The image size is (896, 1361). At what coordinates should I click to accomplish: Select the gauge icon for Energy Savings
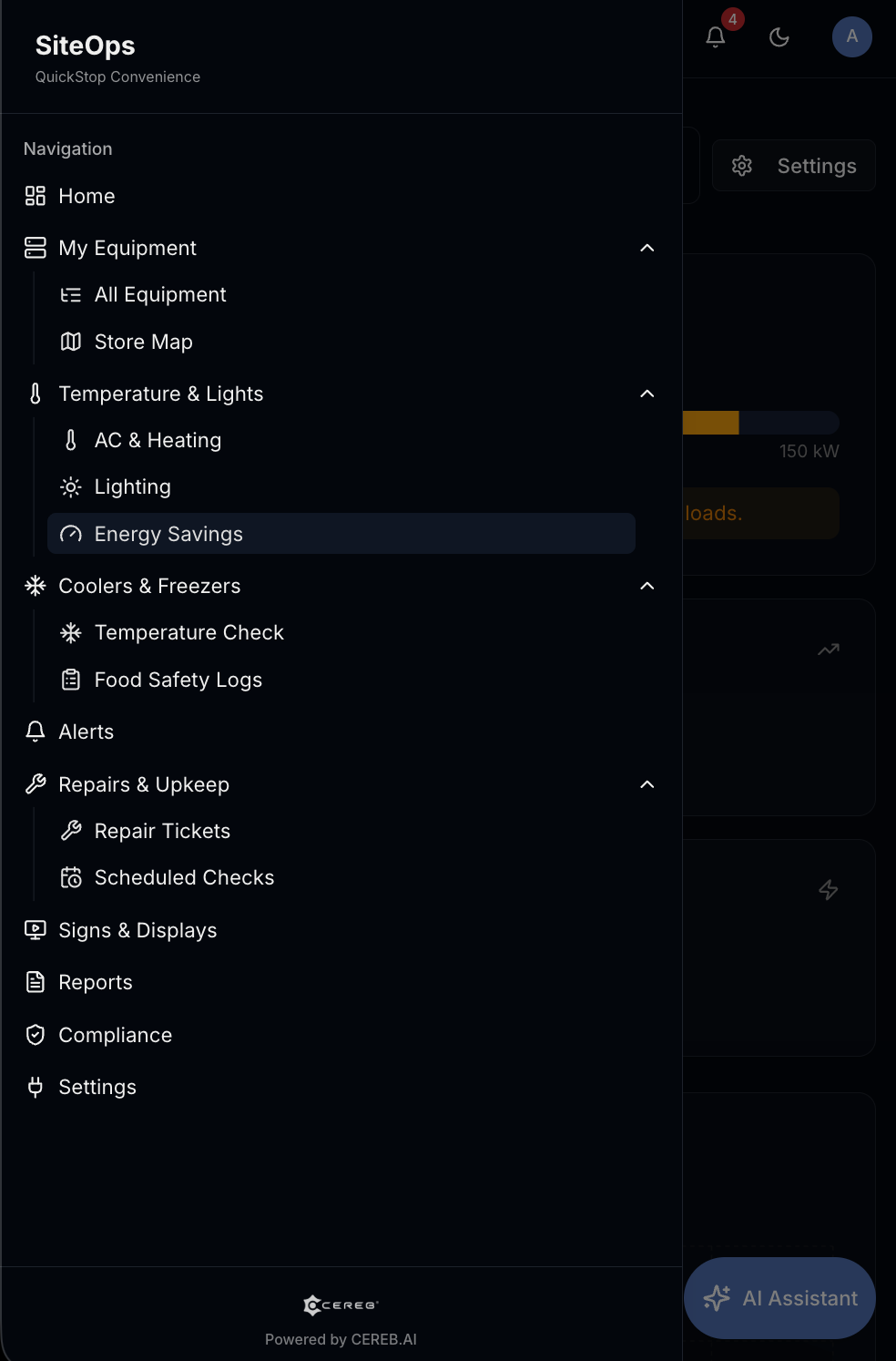click(x=71, y=534)
